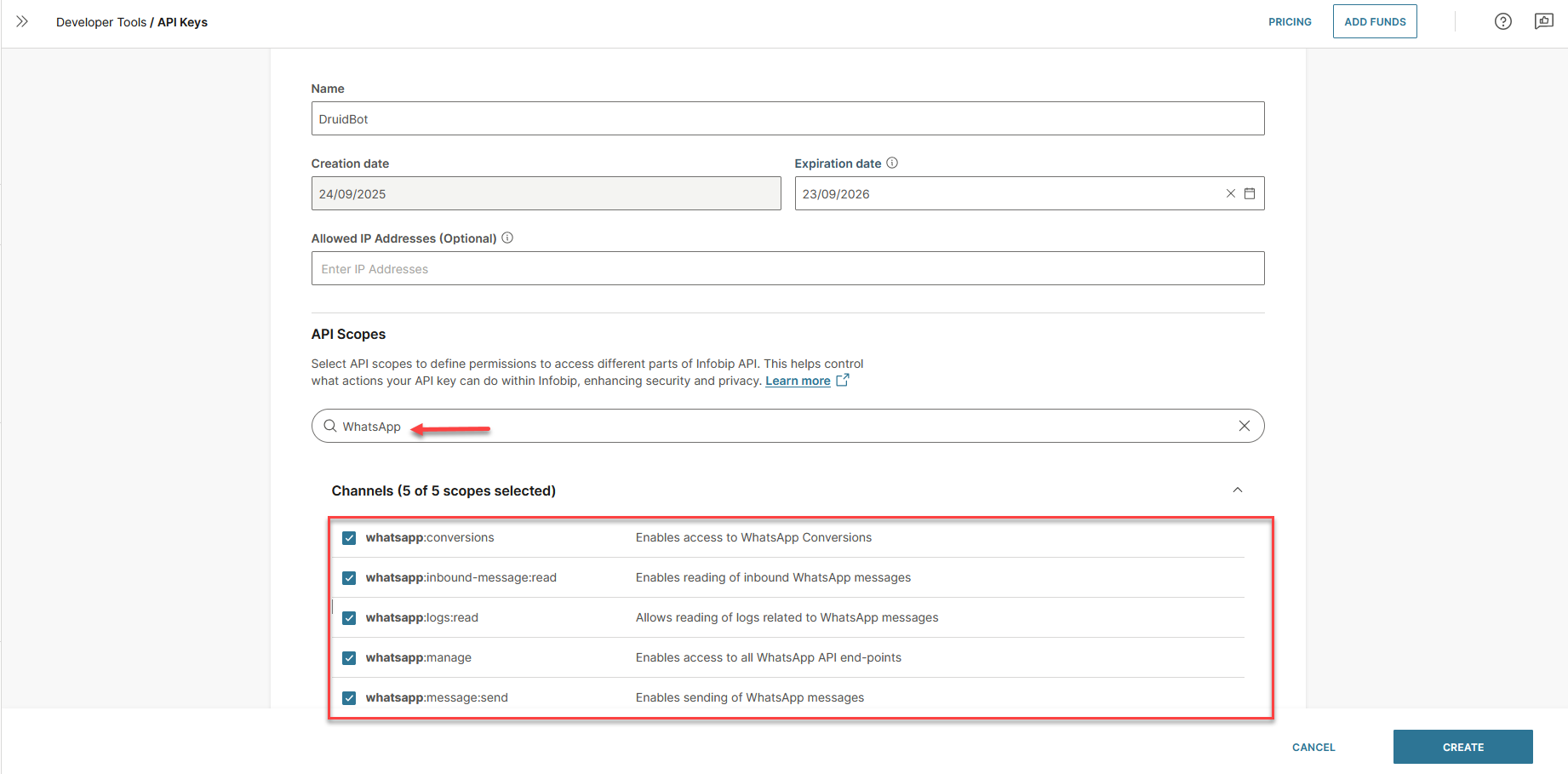
Task: Uncheck the whatsapp:manage scope
Action: coord(349,658)
